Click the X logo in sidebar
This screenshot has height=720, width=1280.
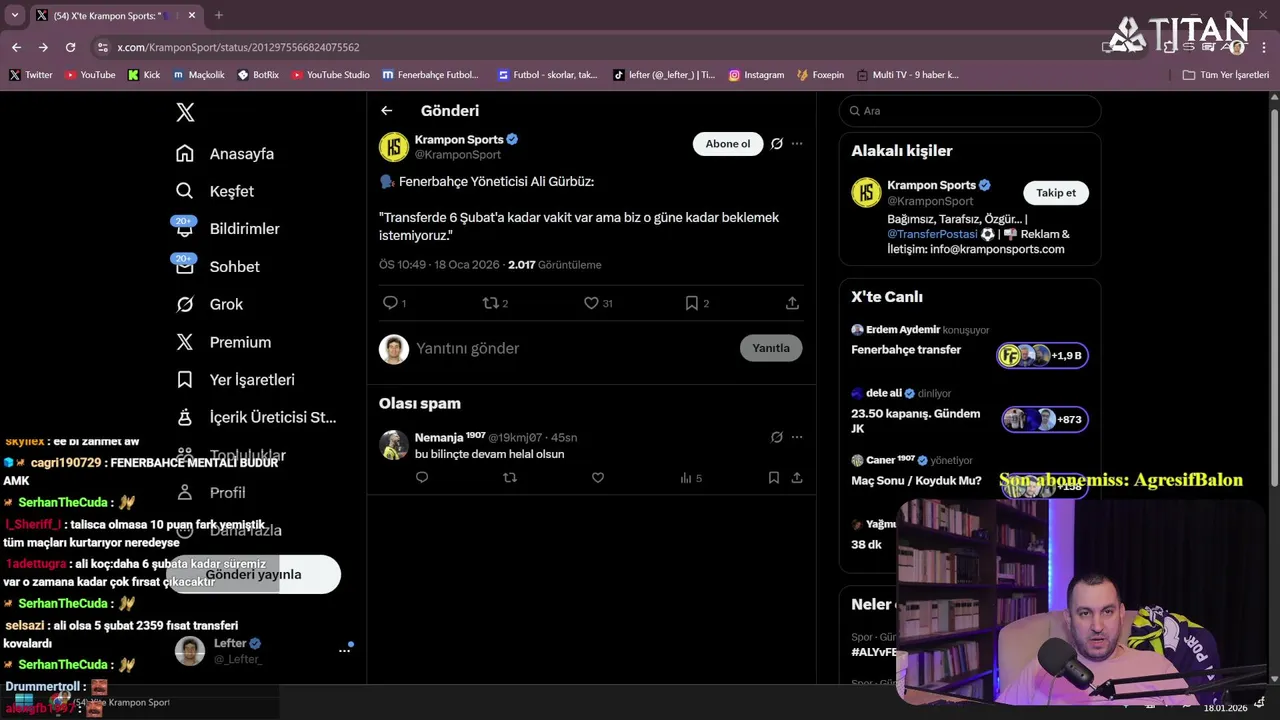[185, 112]
